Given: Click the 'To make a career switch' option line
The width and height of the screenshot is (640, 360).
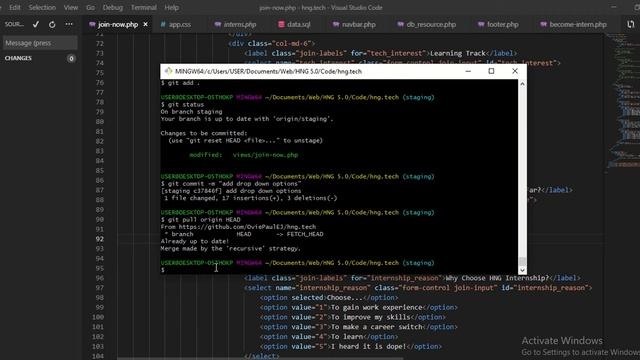Looking at the screenshot, I should pos(359,327).
